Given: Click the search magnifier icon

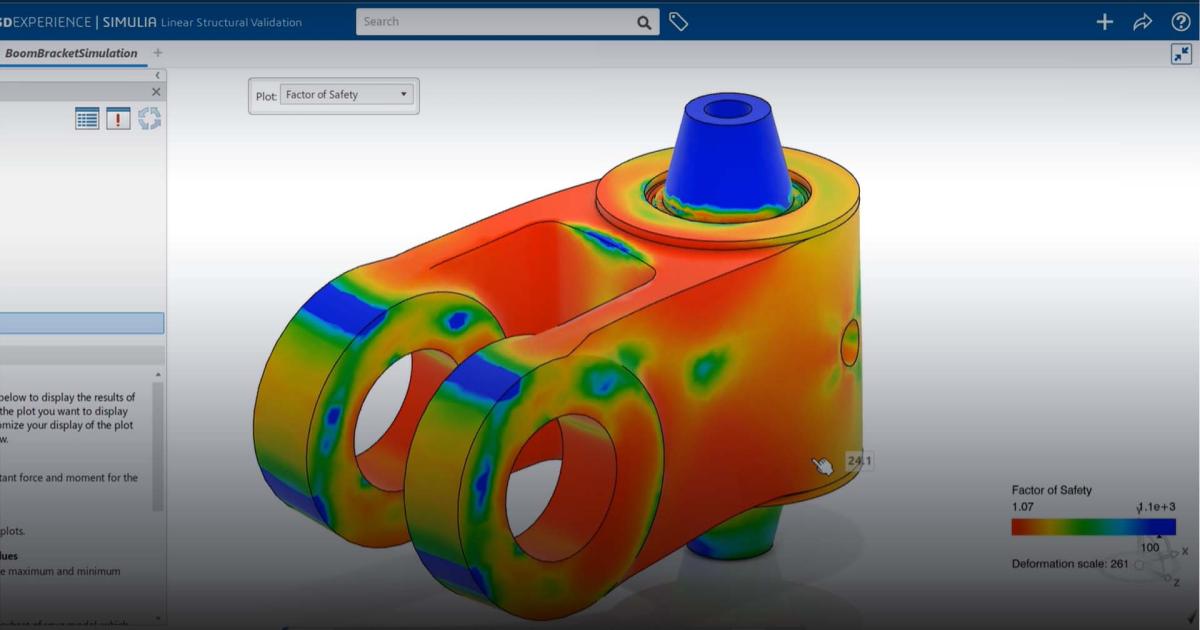Looking at the screenshot, I should (644, 21).
